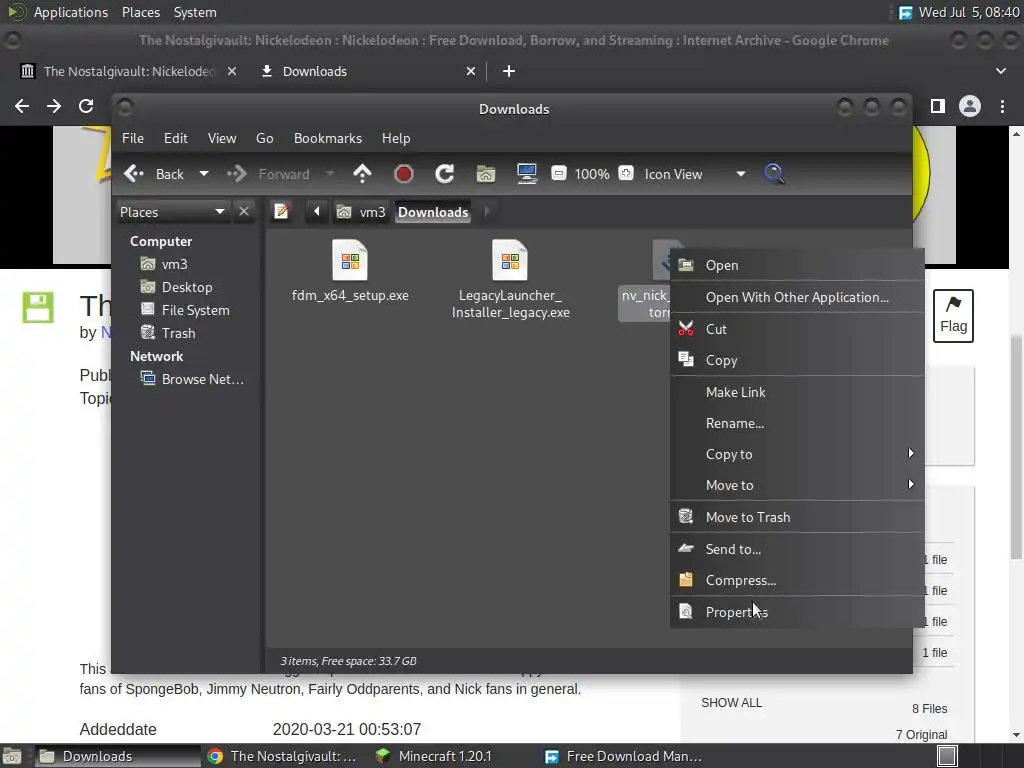Open the Home folder toolbar icon
This screenshot has height=768, width=1024.
(x=486, y=174)
